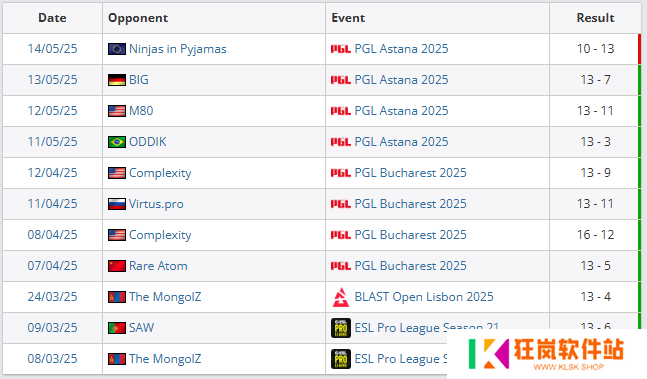Image resolution: width=647 pixels, height=379 pixels.
Task: Open the M80 opponent link
Action: pyautogui.click(x=141, y=111)
